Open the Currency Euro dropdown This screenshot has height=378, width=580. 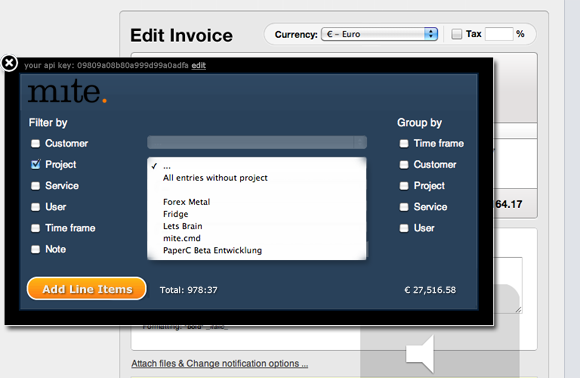pos(380,34)
